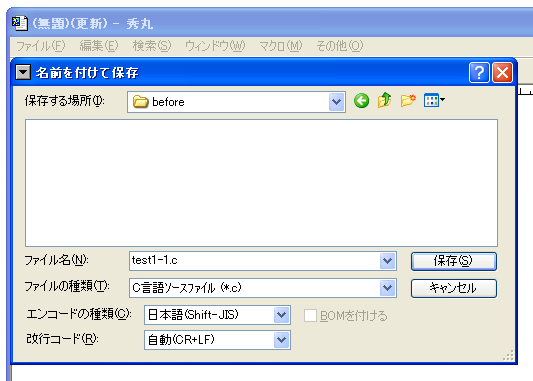
Task: Click the 保存(S) button
Action: click(x=454, y=261)
